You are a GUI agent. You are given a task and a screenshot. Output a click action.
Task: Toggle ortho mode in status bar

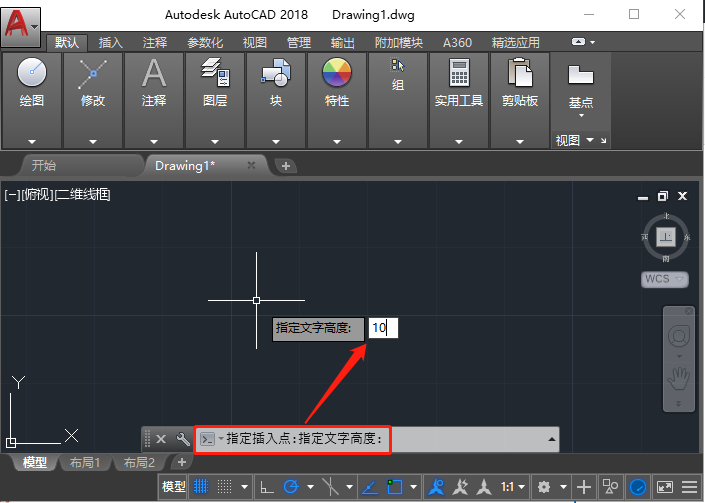click(x=266, y=487)
